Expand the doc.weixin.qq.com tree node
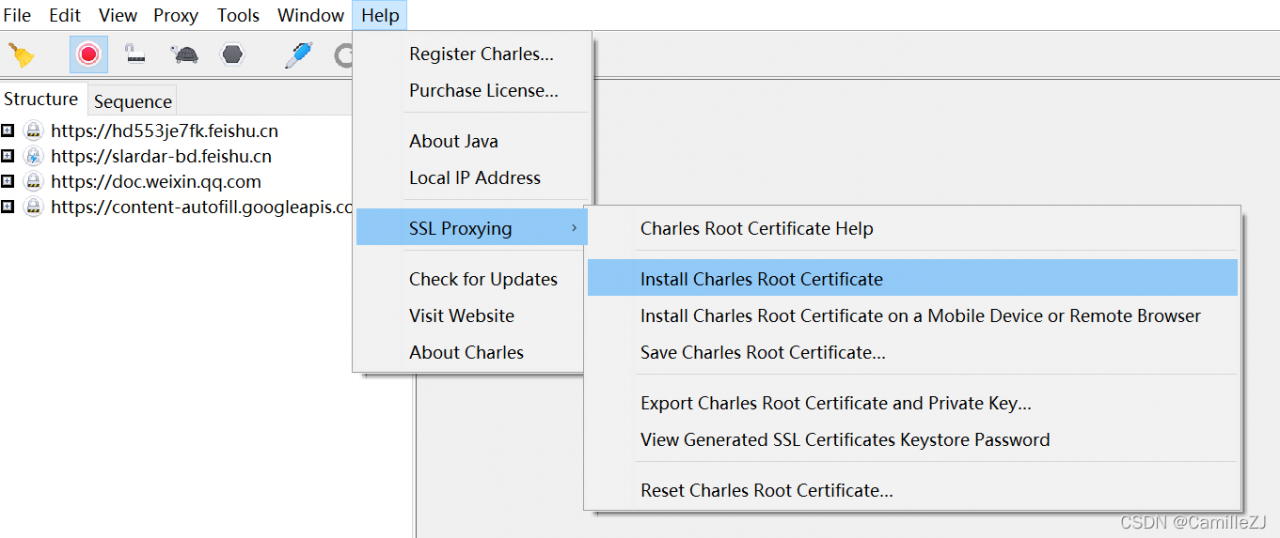 click(x=8, y=182)
